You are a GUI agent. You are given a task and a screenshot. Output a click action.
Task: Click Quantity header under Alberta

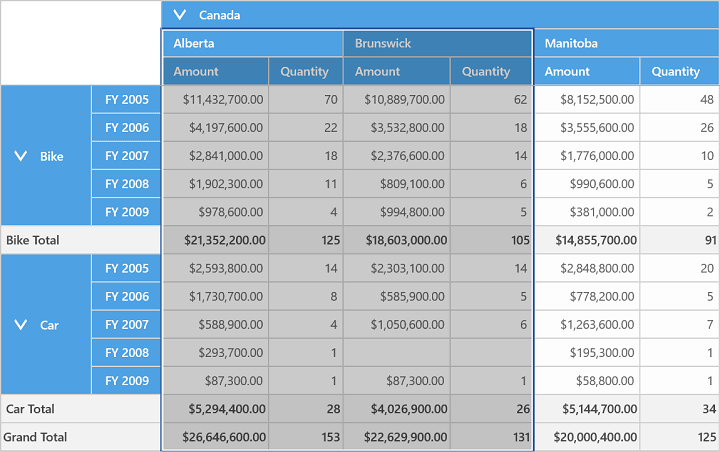pos(306,72)
